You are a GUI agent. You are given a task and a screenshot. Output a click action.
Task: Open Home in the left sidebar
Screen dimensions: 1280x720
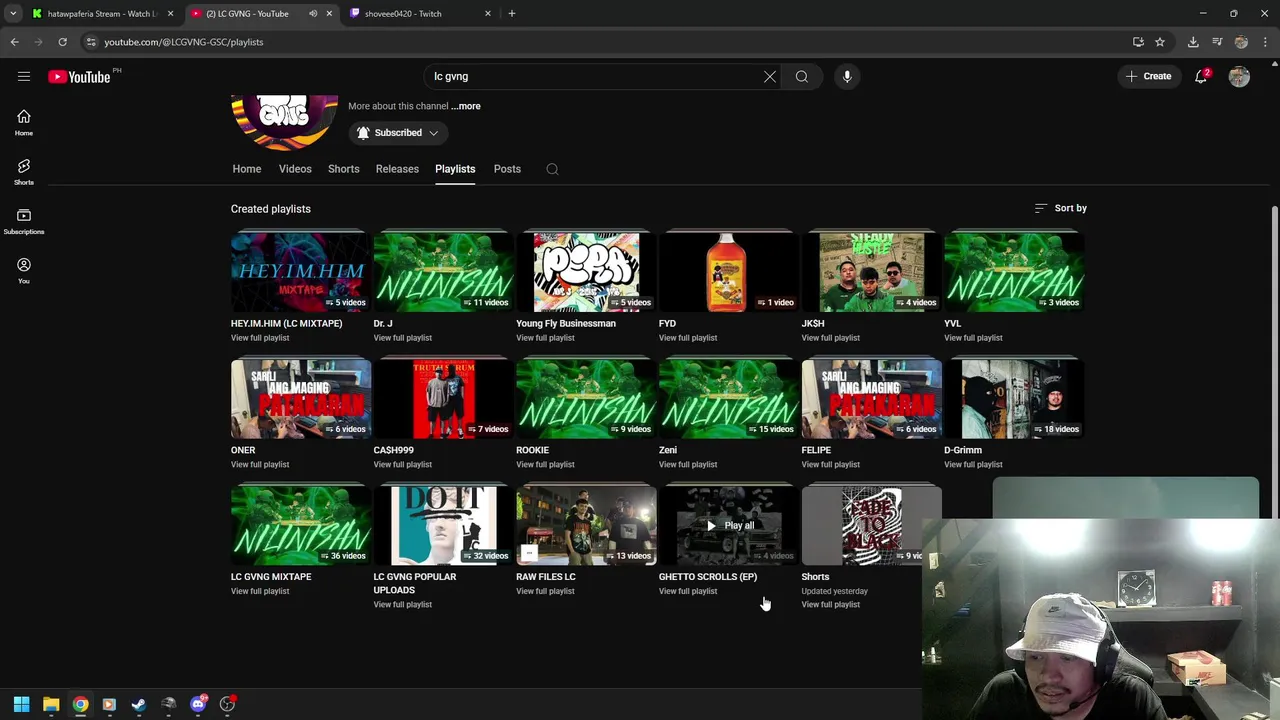click(x=24, y=123)
